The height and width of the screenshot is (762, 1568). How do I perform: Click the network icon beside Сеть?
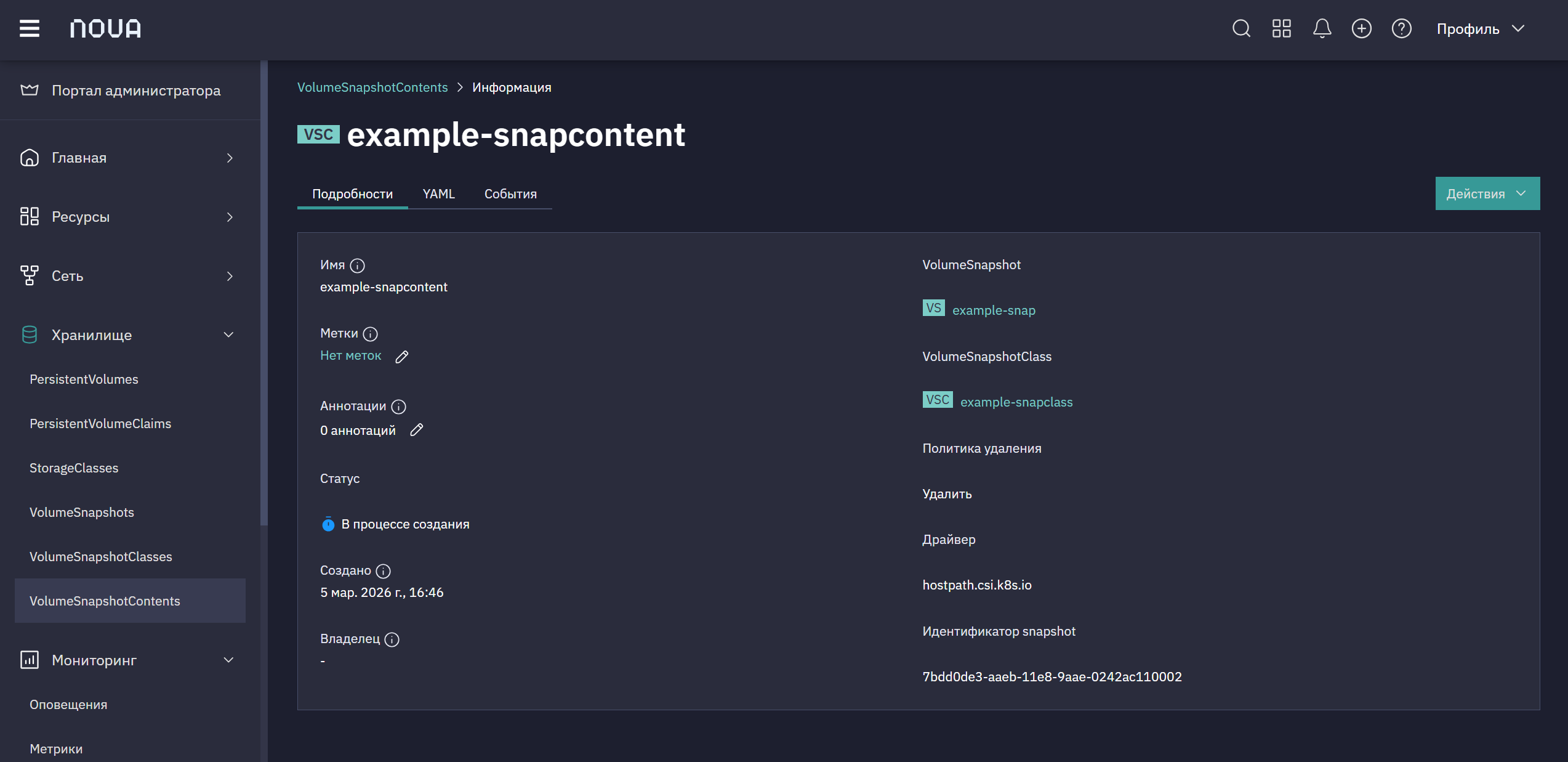[30, 276]
